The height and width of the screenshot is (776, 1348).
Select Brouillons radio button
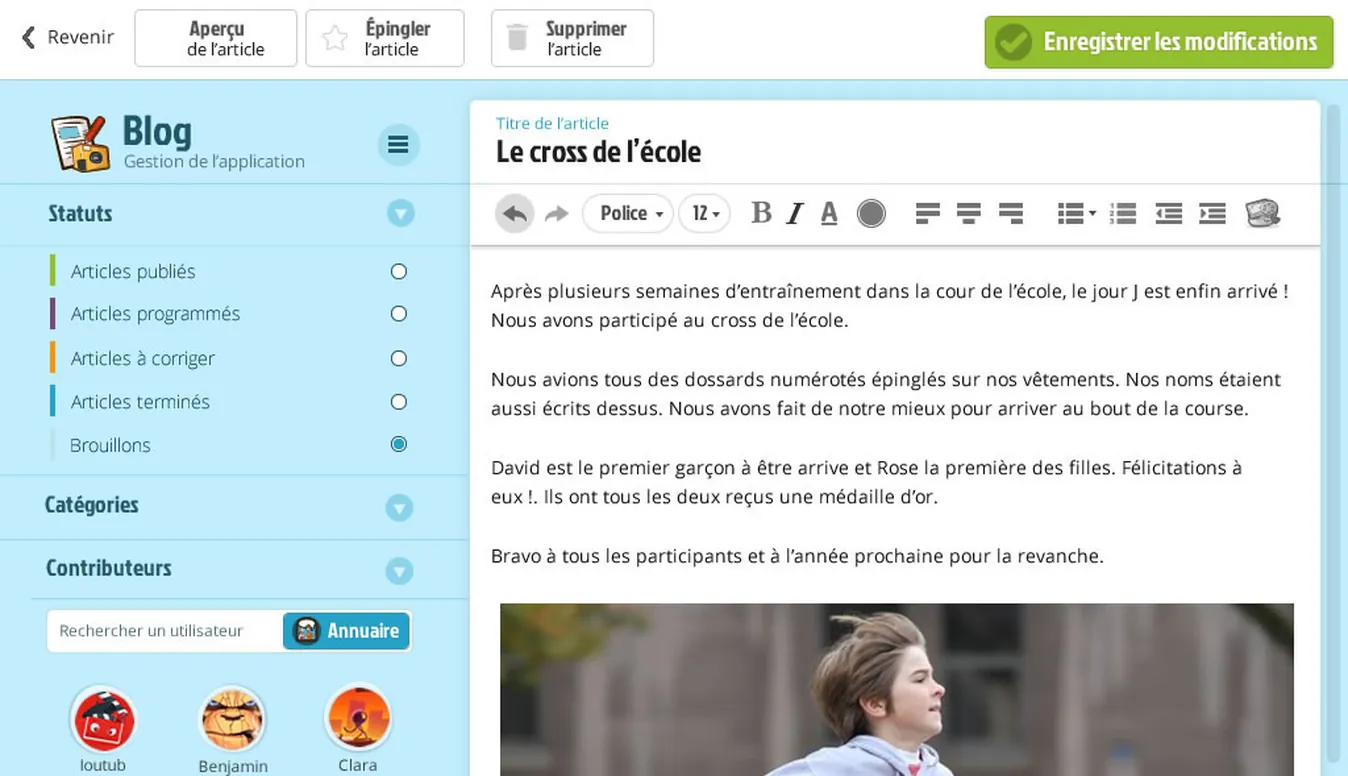click(x=399, y=444)
